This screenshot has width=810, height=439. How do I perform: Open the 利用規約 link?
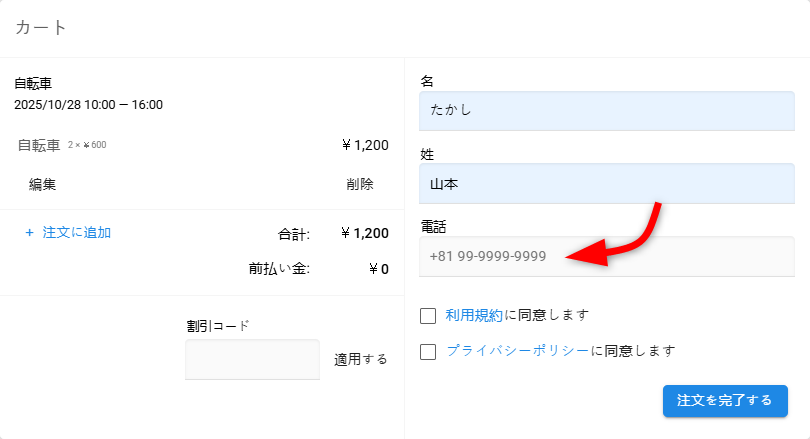pyautogui.click(x=474, y=315)
